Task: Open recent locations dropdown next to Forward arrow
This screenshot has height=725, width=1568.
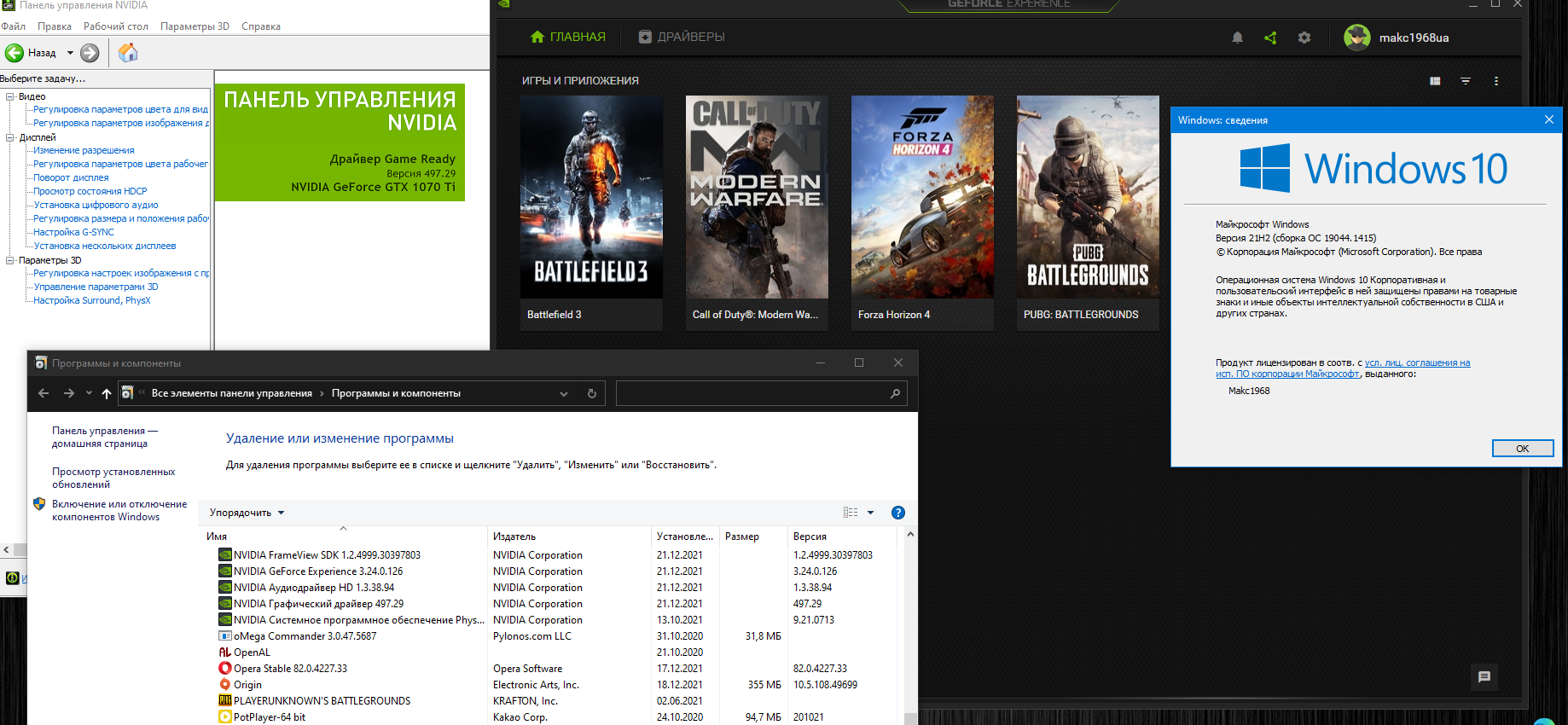Action: (88, 393)
